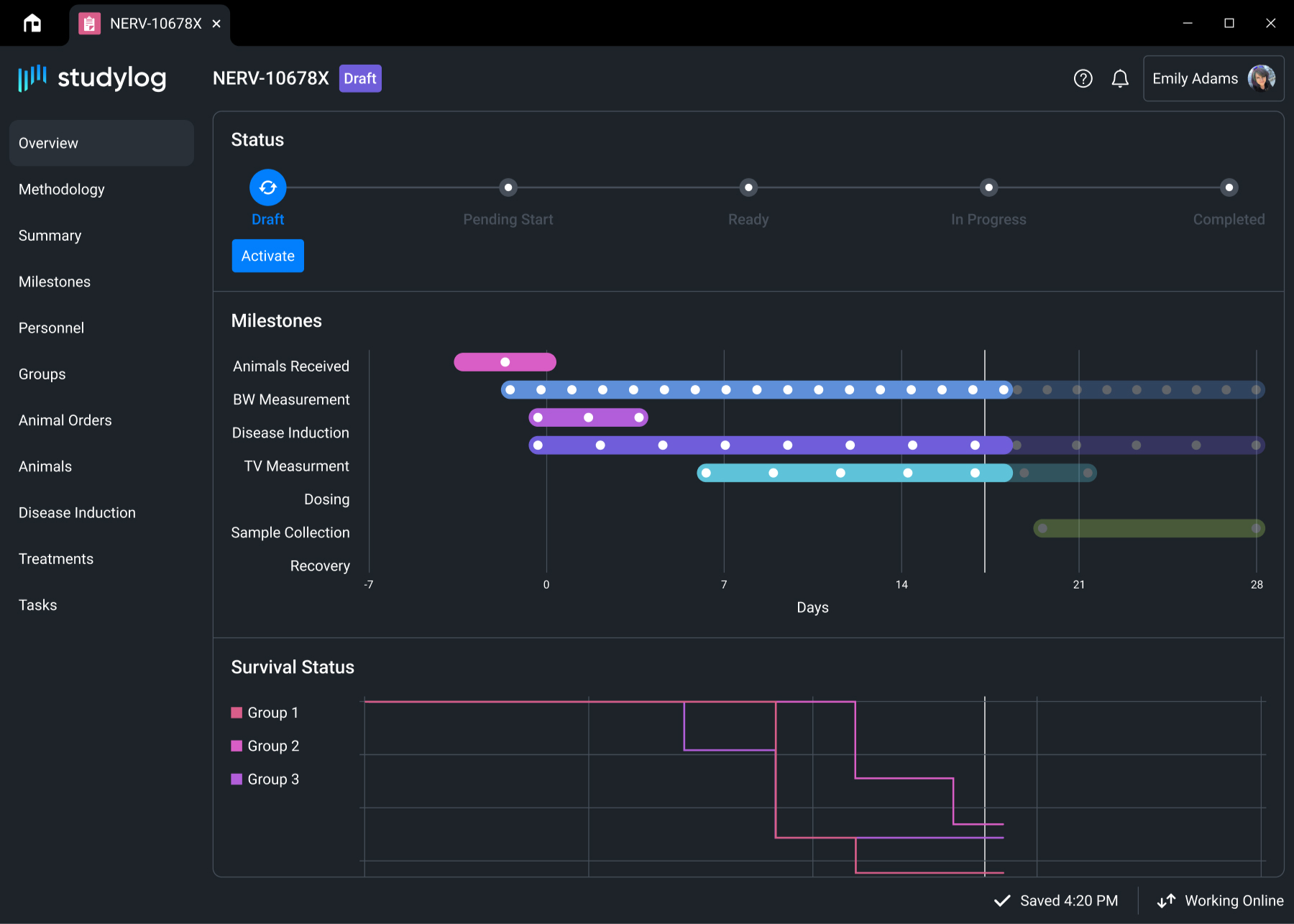Toggle Group 3 legend entry
The height and width of the screenshot is (924, 1294).
(265, 779)
